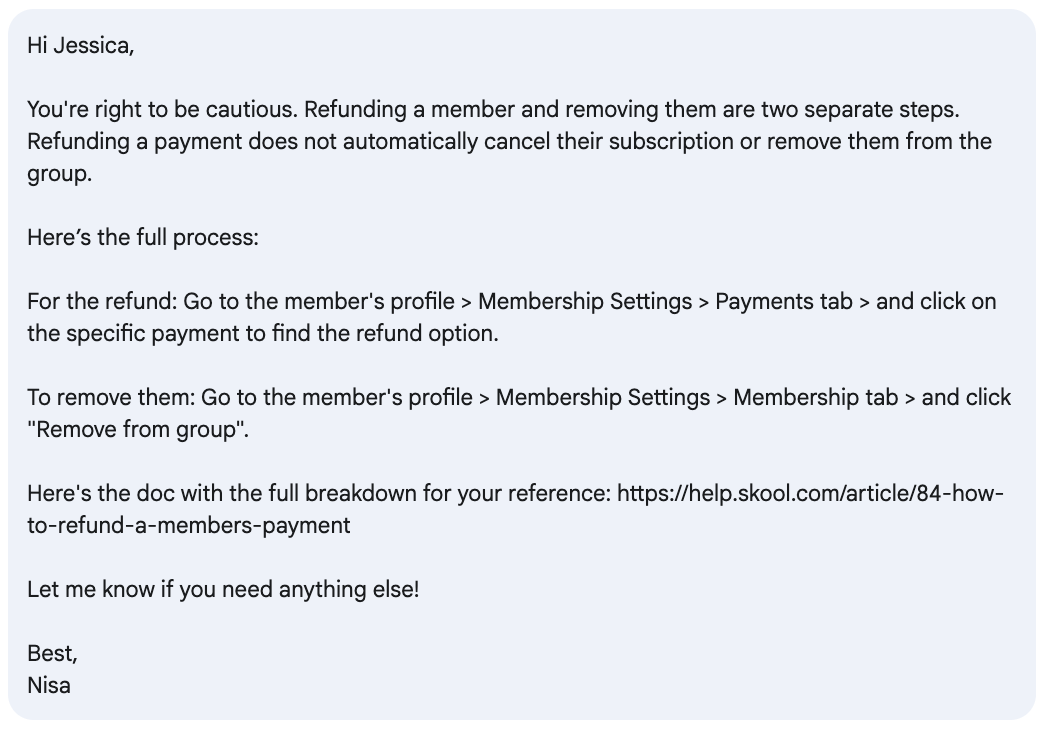Click the word 'group.' ending the first paragraph

click(59, 174)
